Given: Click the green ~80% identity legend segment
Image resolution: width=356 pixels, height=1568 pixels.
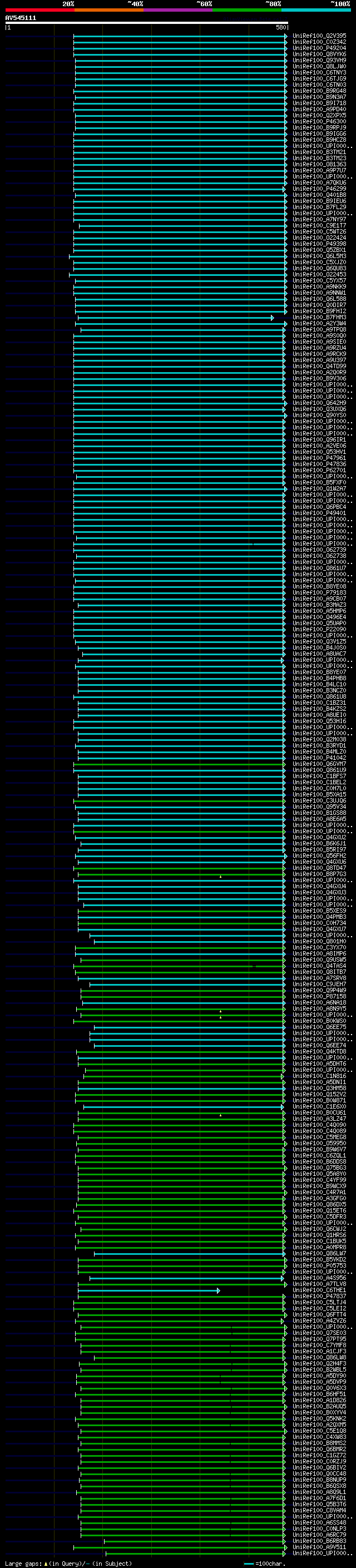Looking at the screenshot, I should pyautogui.click(x=247, y=10).
